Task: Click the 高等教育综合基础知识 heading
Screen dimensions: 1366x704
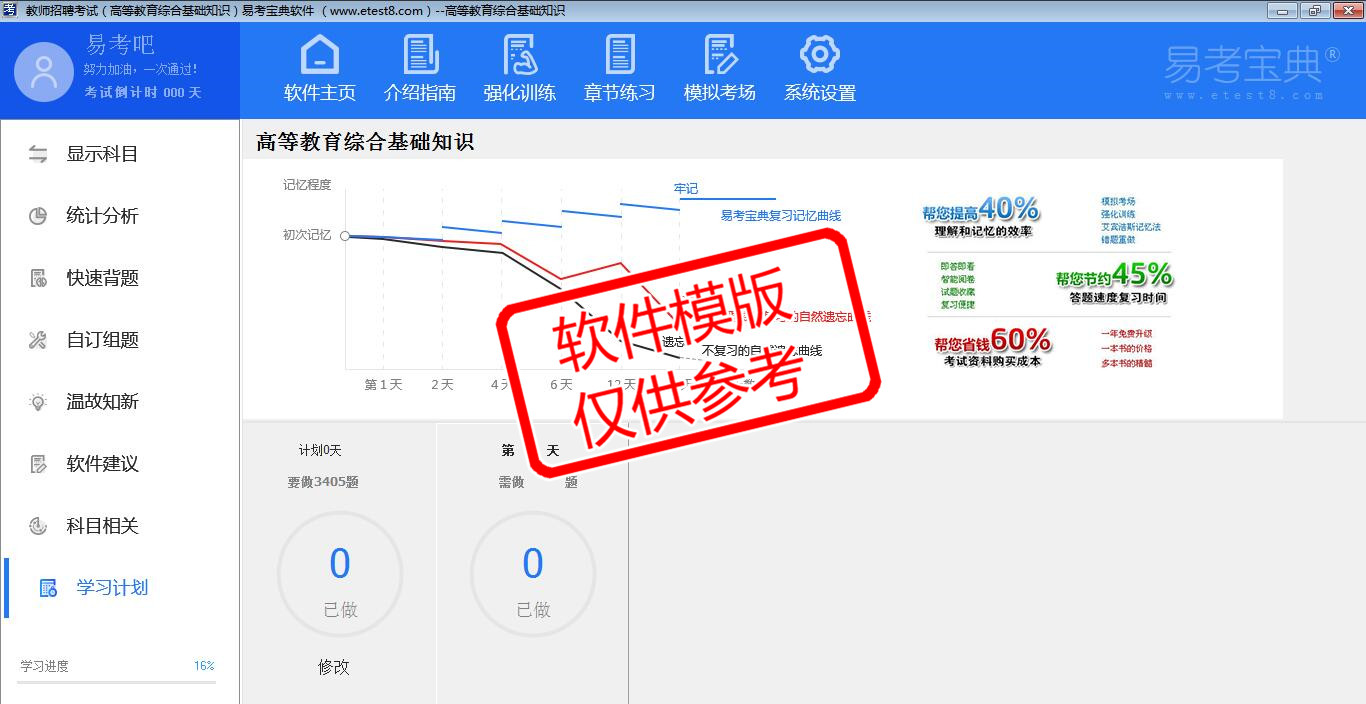Action: coord(365,142)
